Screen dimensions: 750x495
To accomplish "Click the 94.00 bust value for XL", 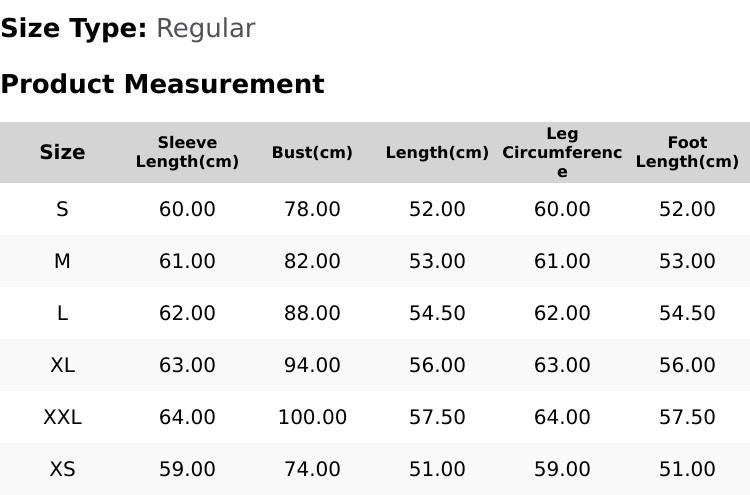I will pos(312,365).
